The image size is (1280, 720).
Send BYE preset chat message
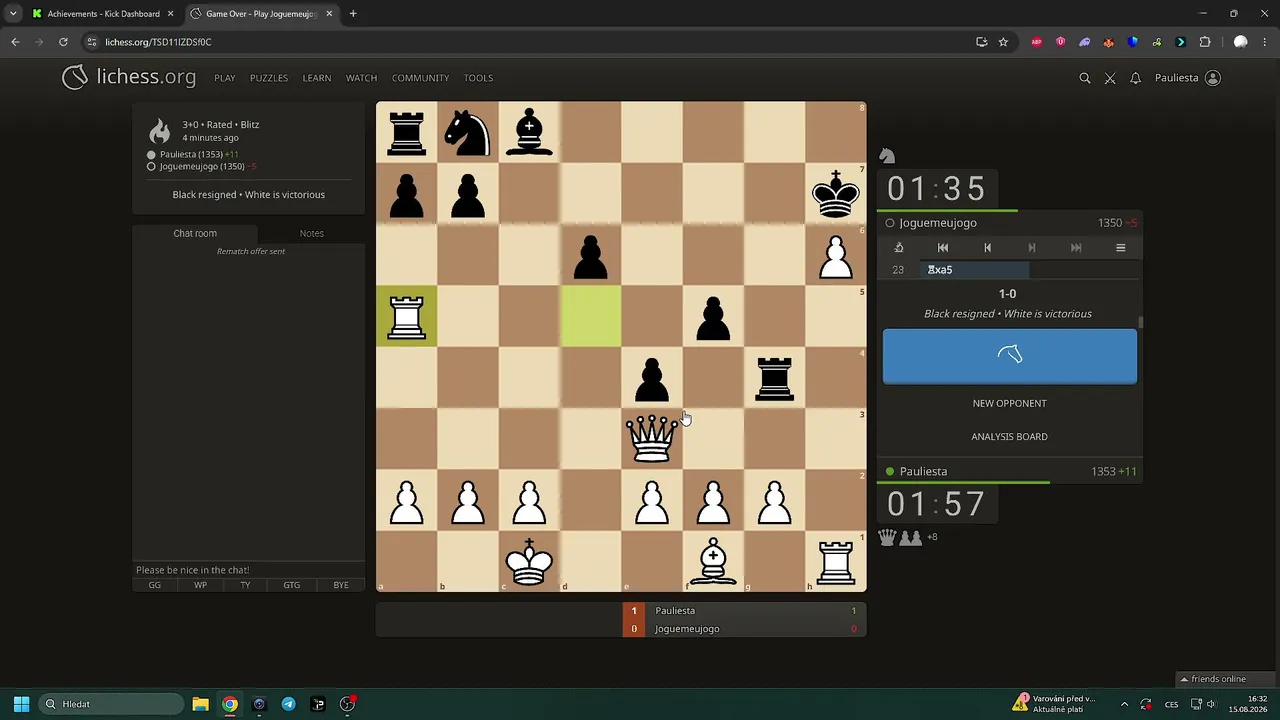pyautogui.click(x=341, y=585)
